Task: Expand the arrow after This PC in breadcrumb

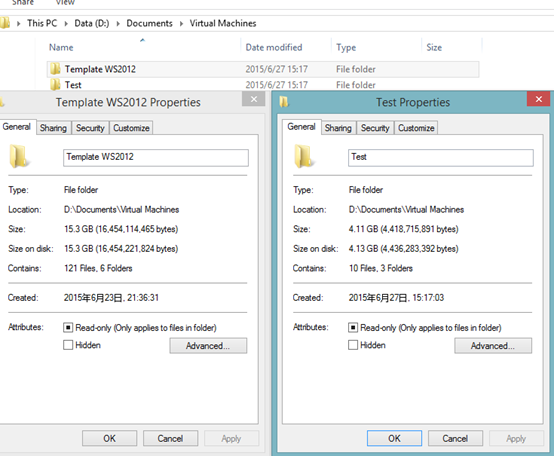Action: [66, 24]
